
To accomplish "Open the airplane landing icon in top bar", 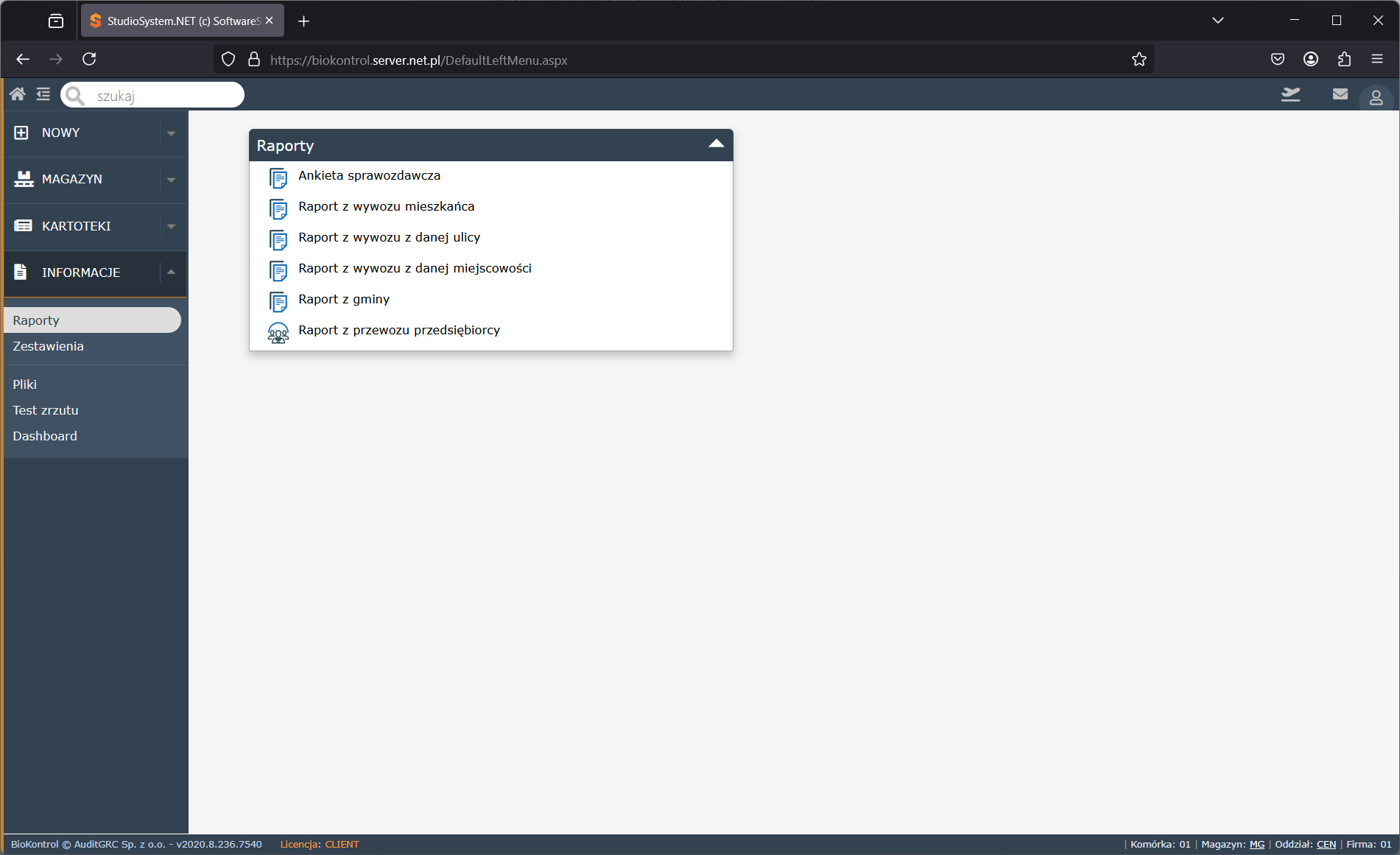I will click(x=1290, y=94).
